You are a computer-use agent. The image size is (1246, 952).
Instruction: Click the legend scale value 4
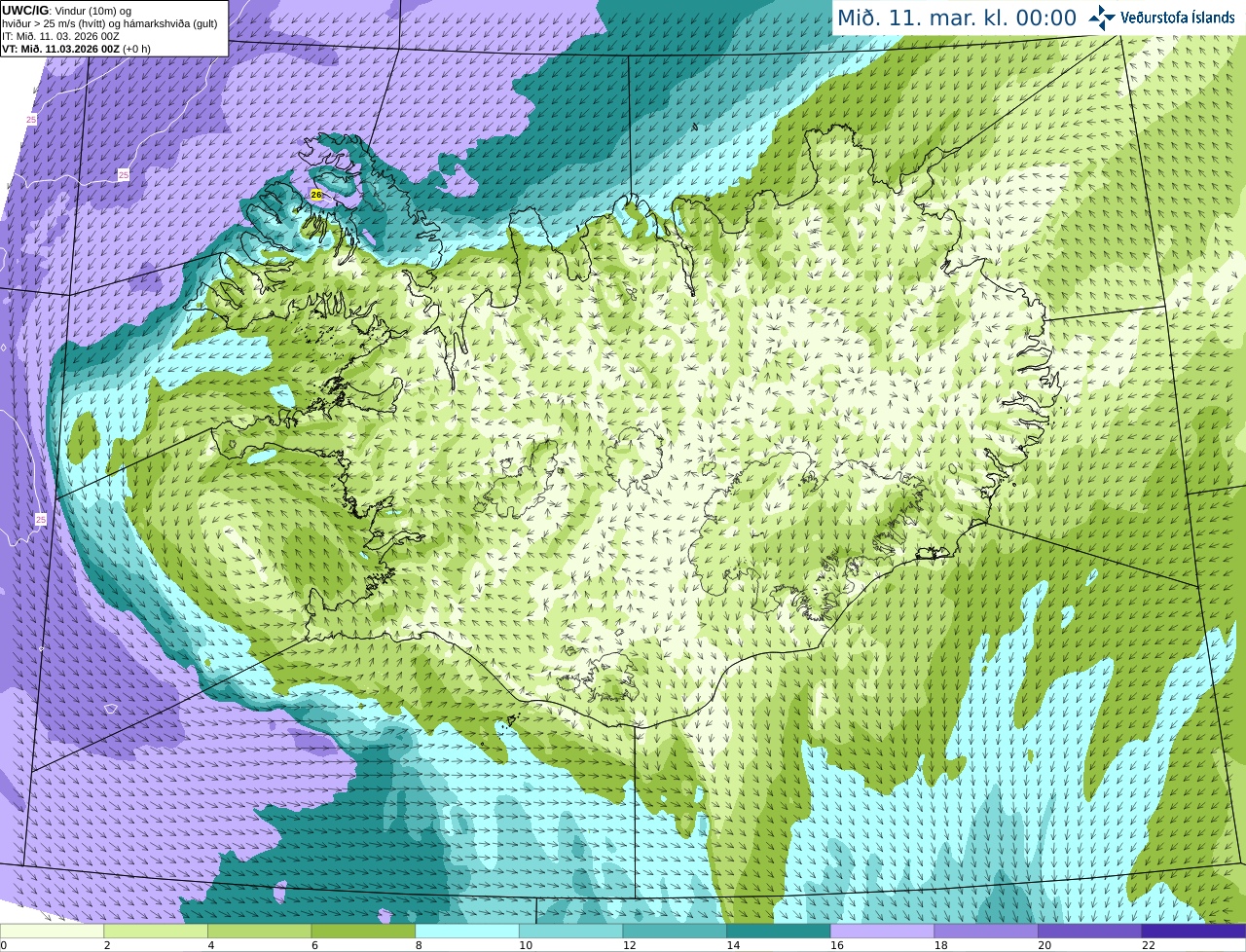pos(210,945)
